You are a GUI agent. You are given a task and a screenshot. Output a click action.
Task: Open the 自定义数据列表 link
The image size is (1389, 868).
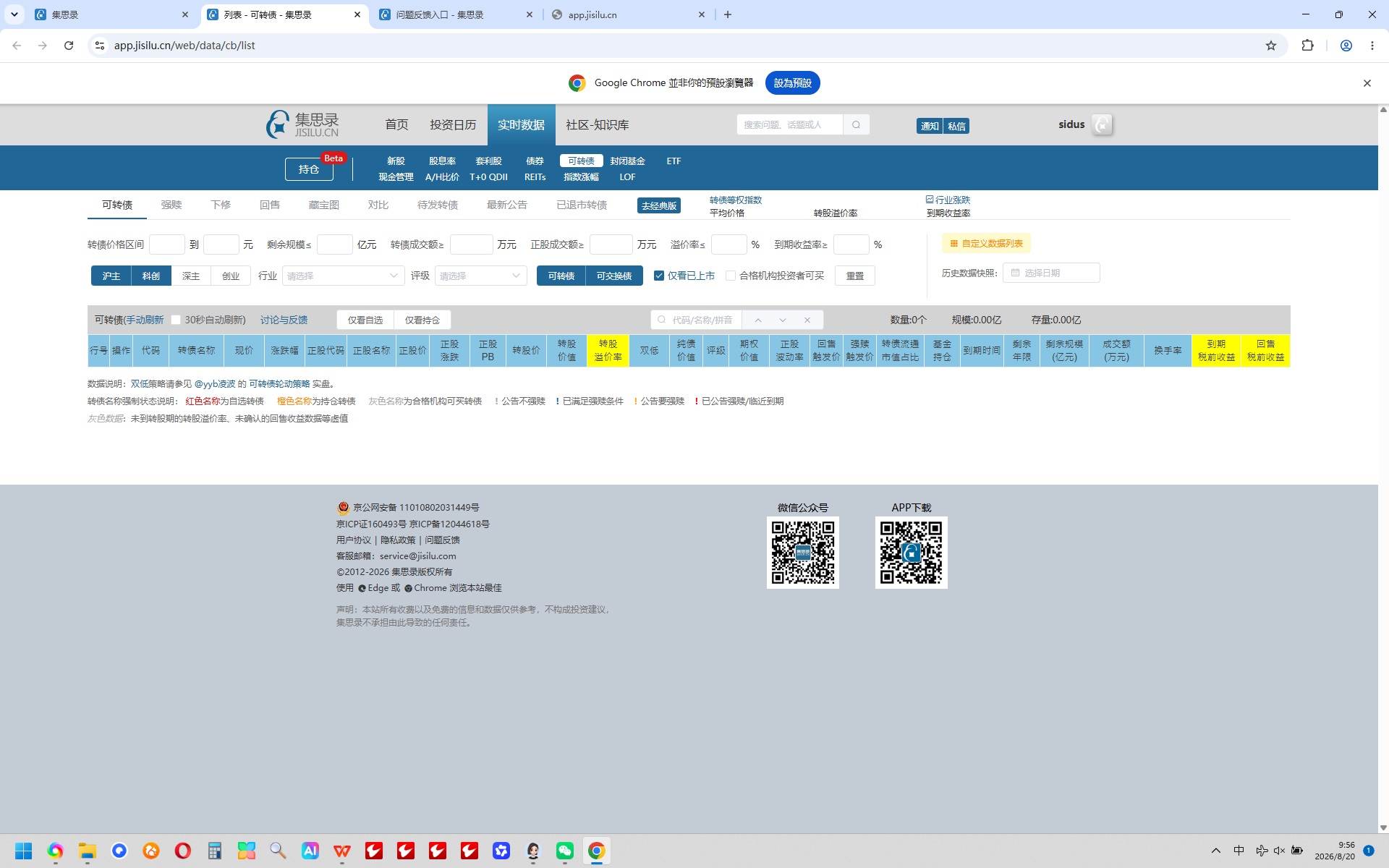click(x=986, y=244)
